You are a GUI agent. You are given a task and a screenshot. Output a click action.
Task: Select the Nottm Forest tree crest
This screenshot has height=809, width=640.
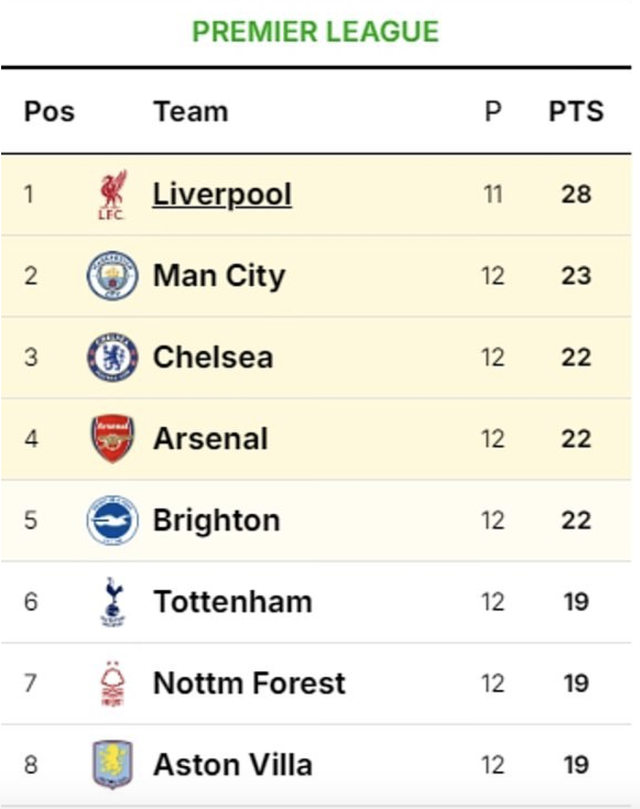[x=112, y=684]
